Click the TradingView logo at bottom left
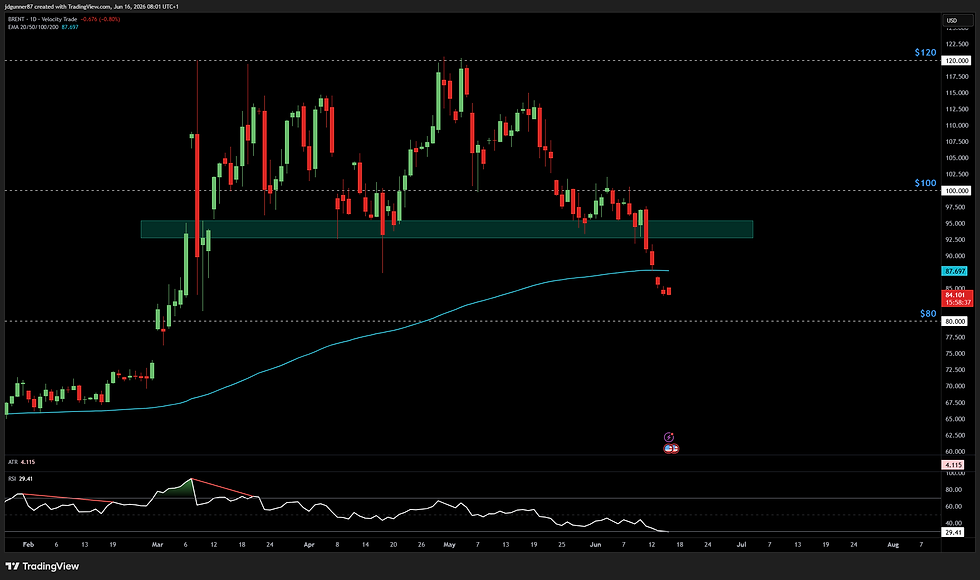The width and height of the screenshot is (980, 580). [42, 566]
